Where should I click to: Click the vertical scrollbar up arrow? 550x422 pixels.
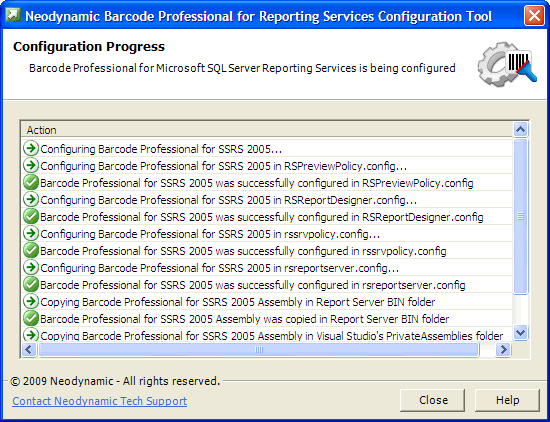tap(521, 130)
